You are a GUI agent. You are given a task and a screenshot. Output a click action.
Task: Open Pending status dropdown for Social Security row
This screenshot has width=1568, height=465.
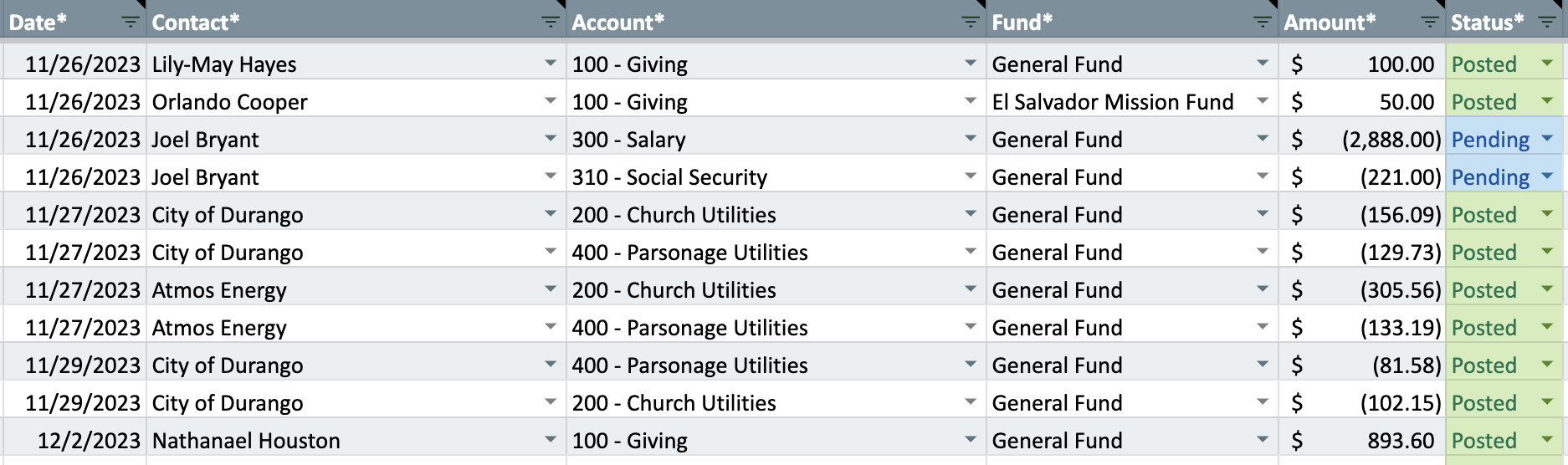tap(1547, 176)
